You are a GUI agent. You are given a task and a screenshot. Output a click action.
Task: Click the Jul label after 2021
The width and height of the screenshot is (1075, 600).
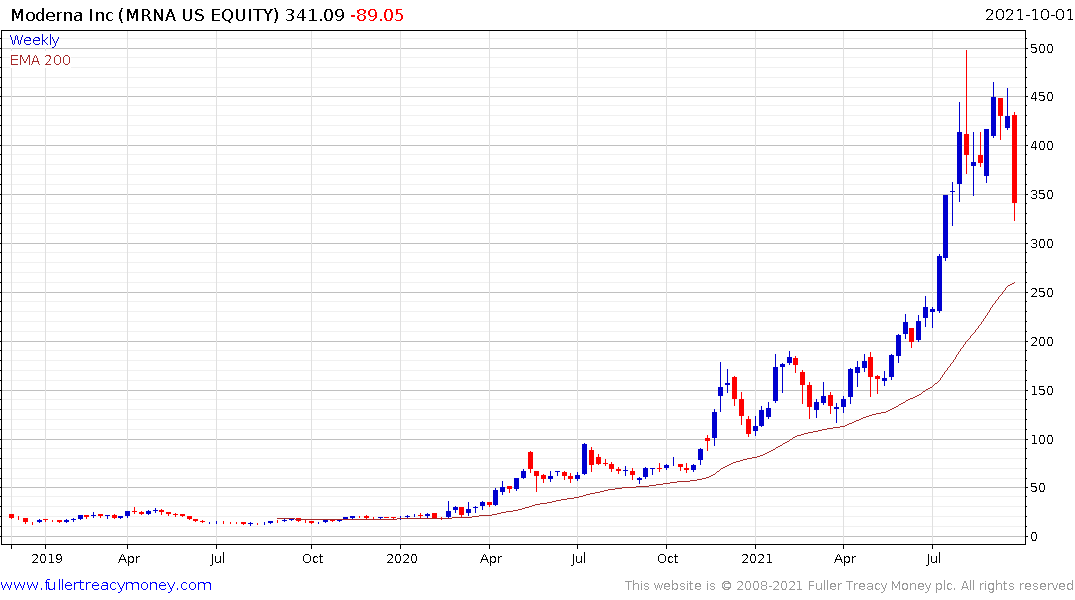tap(933, 558)
